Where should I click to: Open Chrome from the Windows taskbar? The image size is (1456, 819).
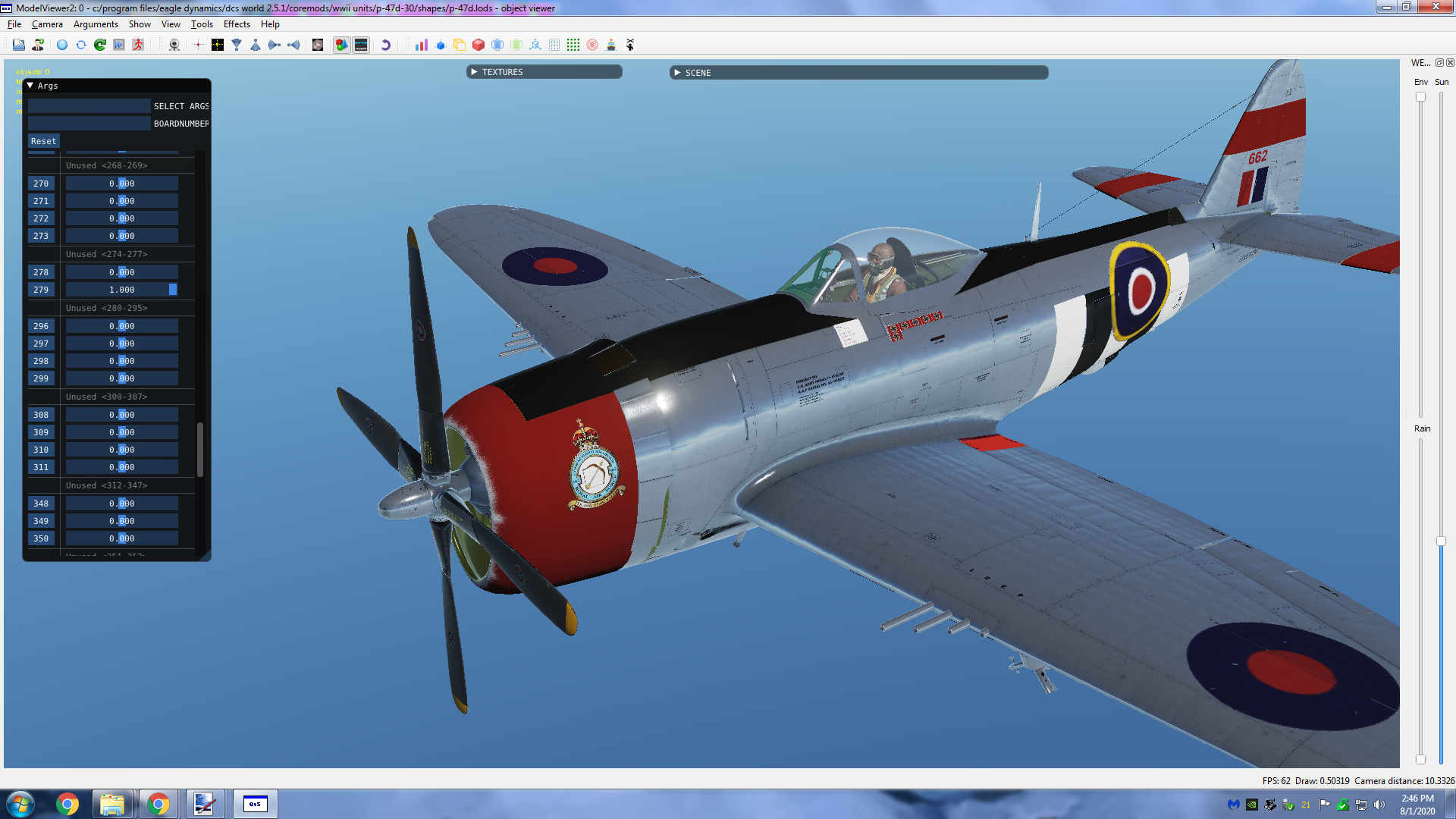(67, 804)
